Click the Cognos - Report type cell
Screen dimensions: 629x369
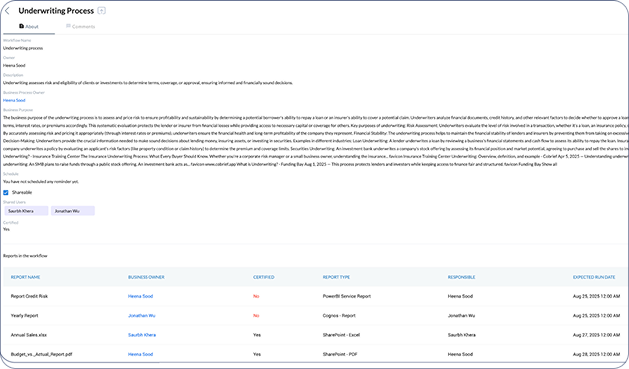pos(339,316)
